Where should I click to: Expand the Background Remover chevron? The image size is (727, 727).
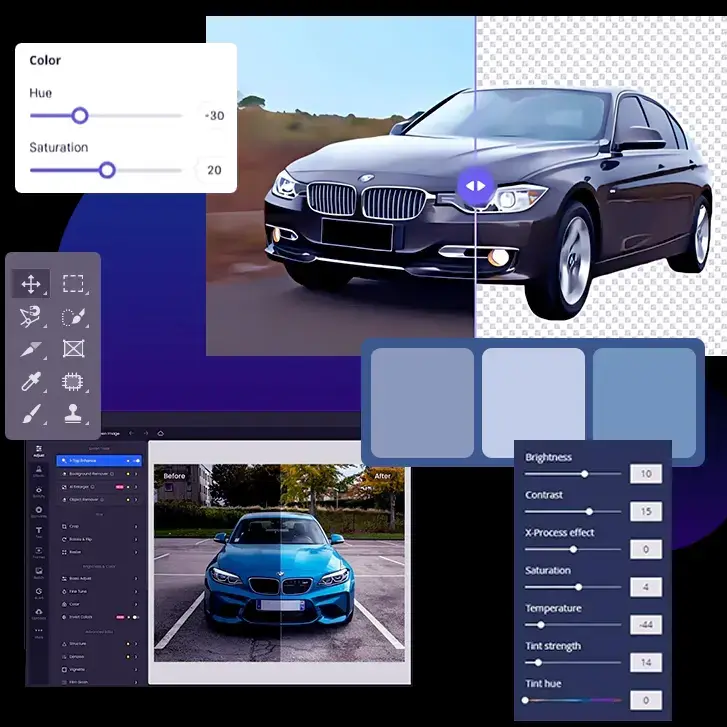click(136, 474)
